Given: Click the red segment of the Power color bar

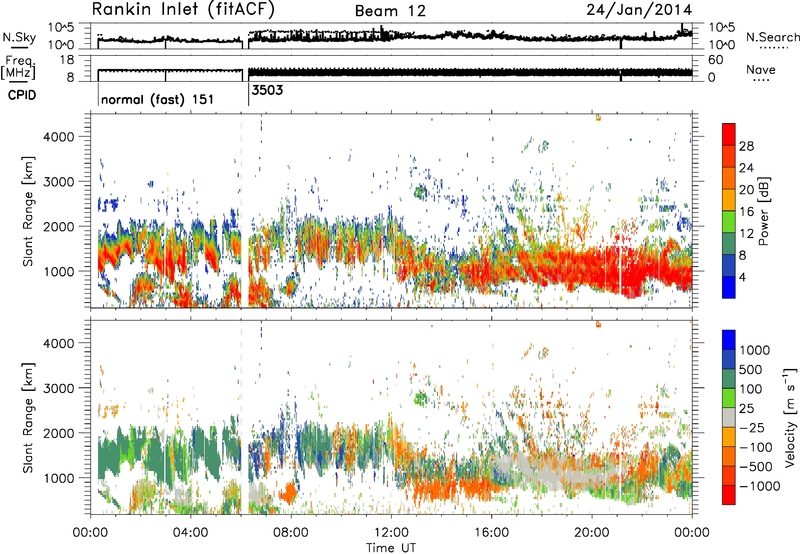Looking at the screenshot, I should click(729, 134).
